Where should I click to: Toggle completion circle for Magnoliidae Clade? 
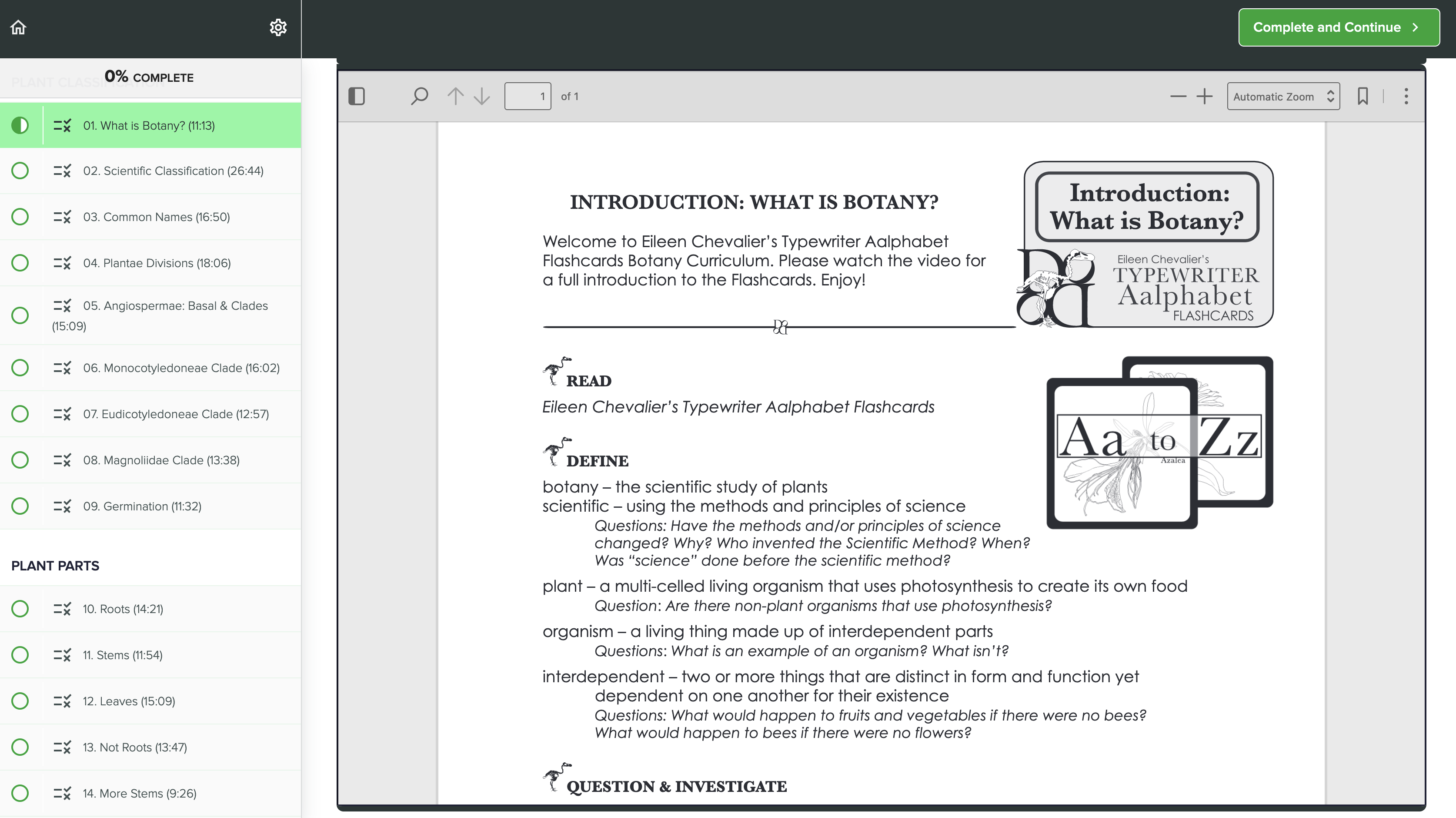20,460
